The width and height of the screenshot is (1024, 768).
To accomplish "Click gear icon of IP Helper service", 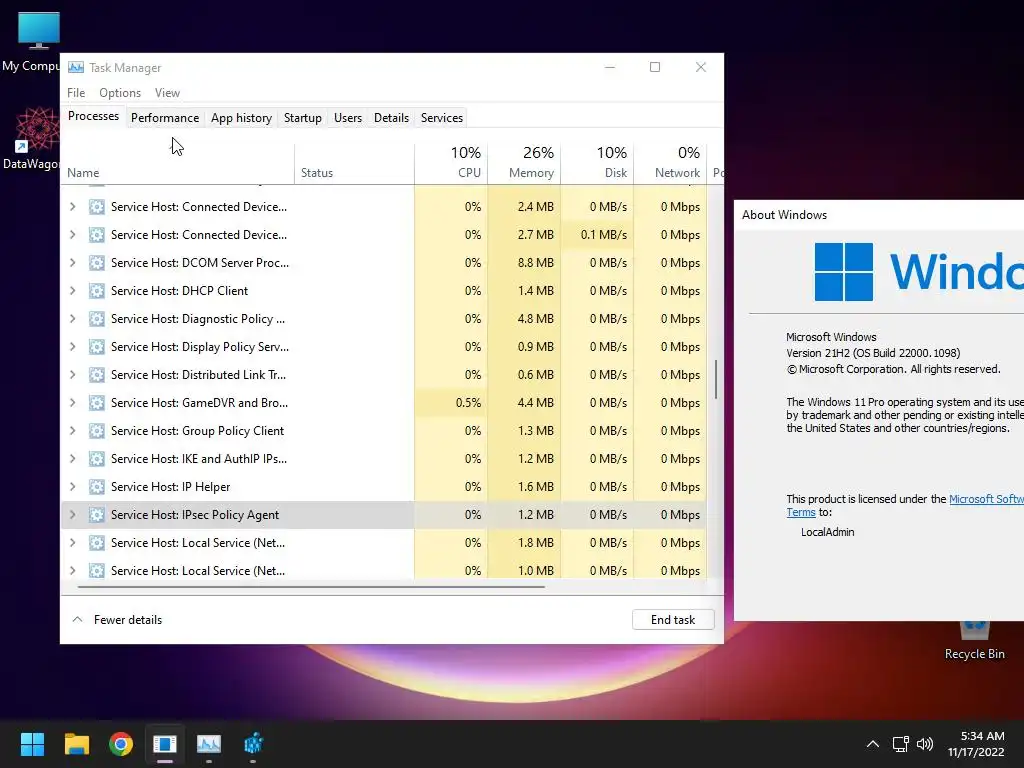I will coord(97,487).
